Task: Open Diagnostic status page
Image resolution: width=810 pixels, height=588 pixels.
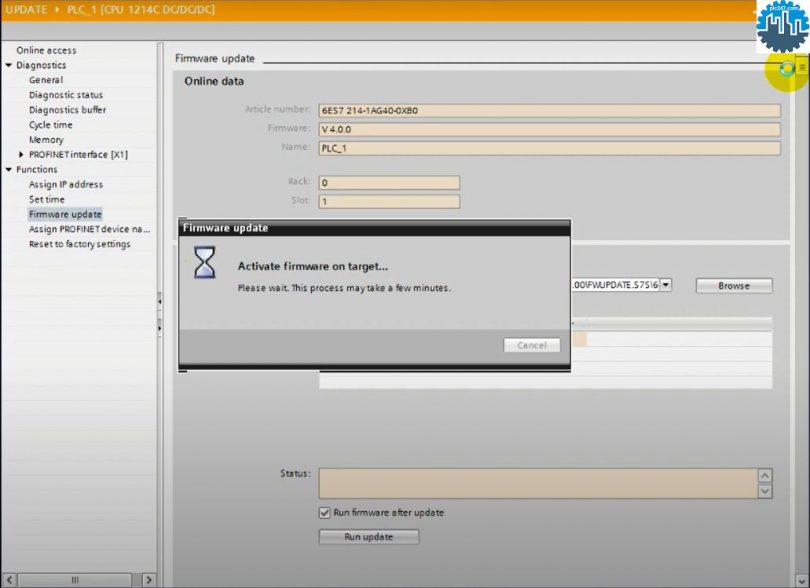Action: (66, 95)
